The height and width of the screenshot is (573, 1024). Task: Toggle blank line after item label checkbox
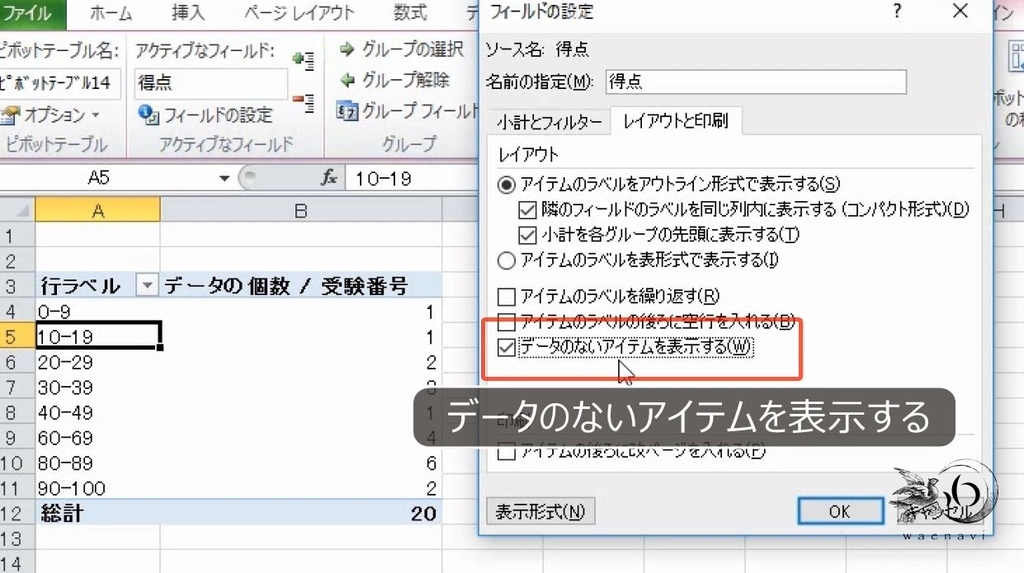click(506, 321)
